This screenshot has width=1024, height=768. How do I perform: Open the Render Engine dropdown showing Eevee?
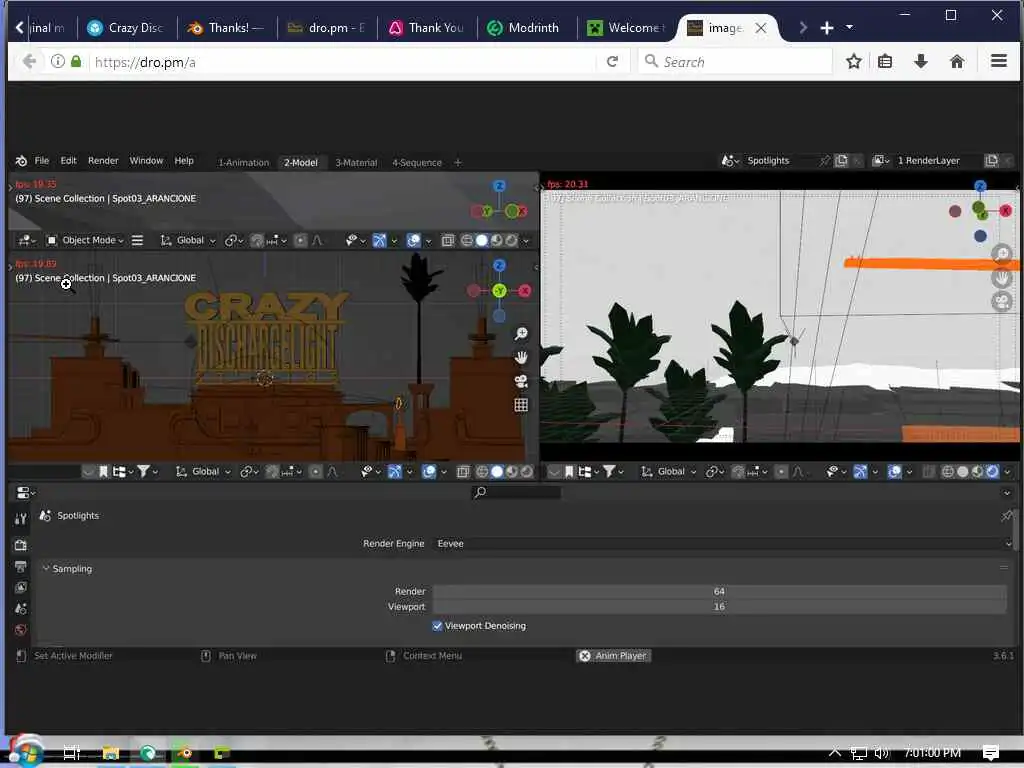point(723,543)
